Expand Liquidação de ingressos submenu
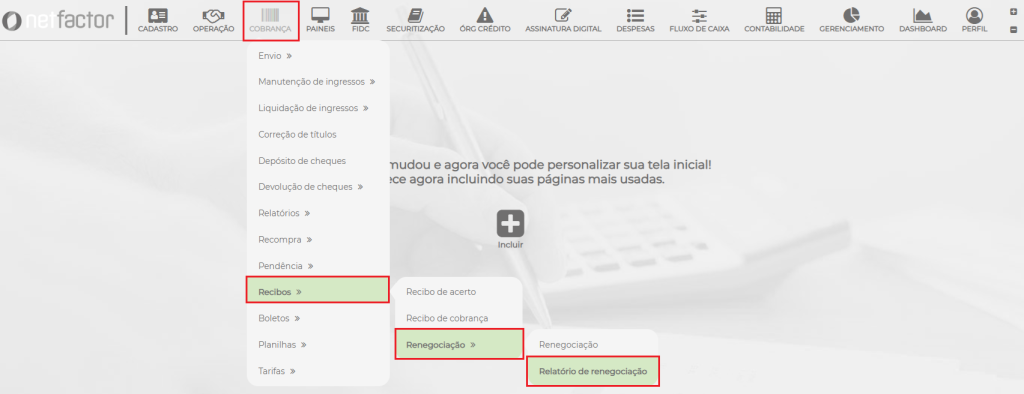This screenshot has height=394, width=1024. (313, 108)
